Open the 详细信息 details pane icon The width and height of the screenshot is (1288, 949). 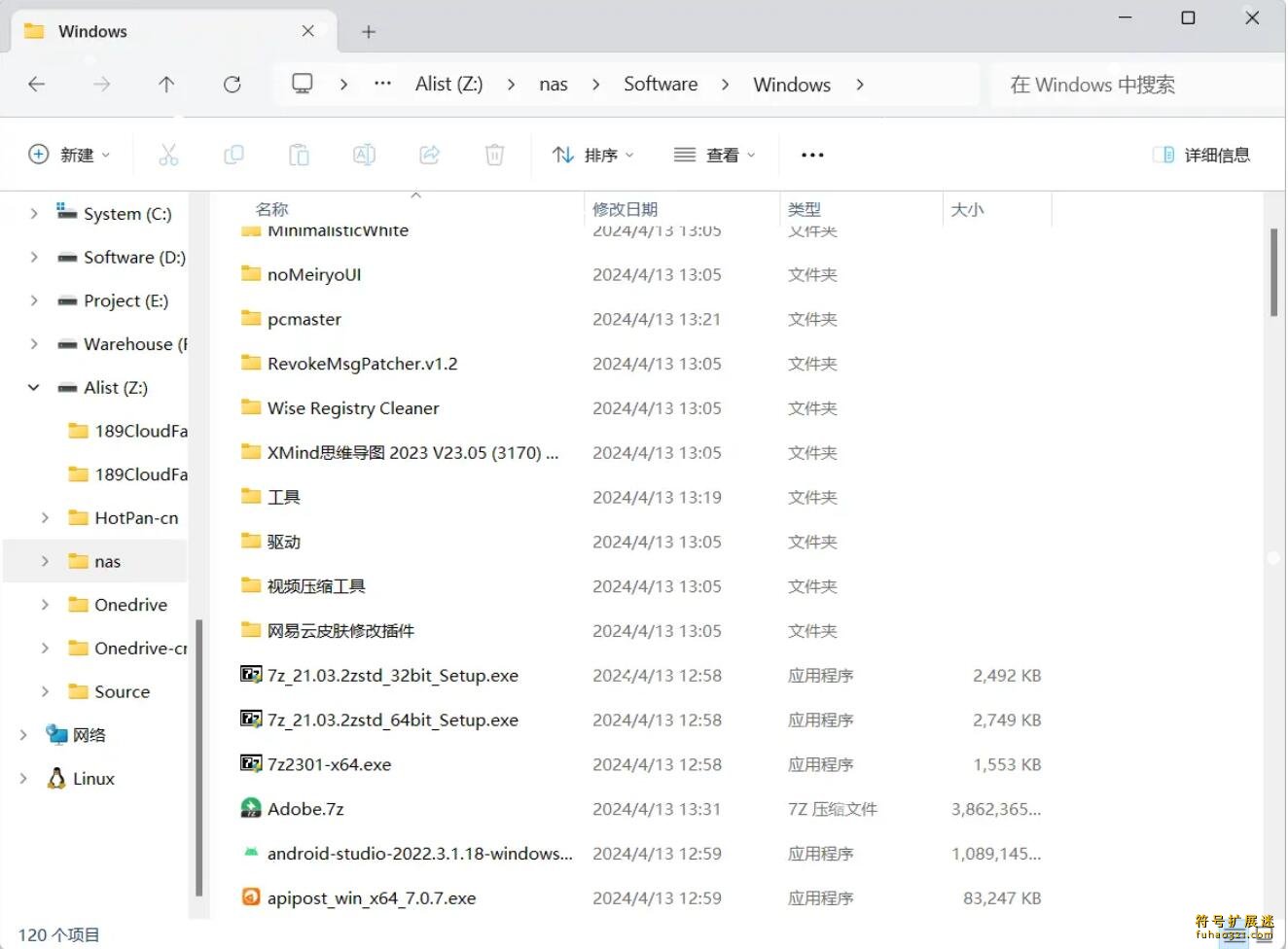pyautogui.click(x=1202, y=154)
